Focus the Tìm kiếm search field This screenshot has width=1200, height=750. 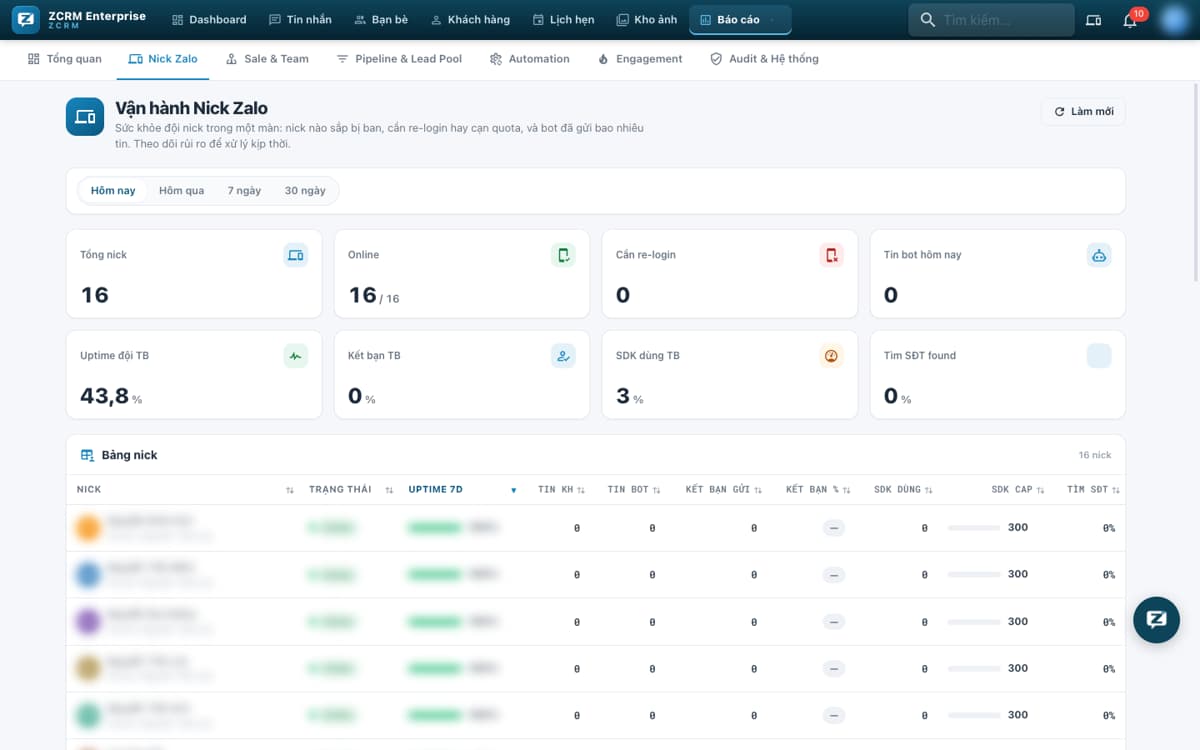click(x=991, y=20)
